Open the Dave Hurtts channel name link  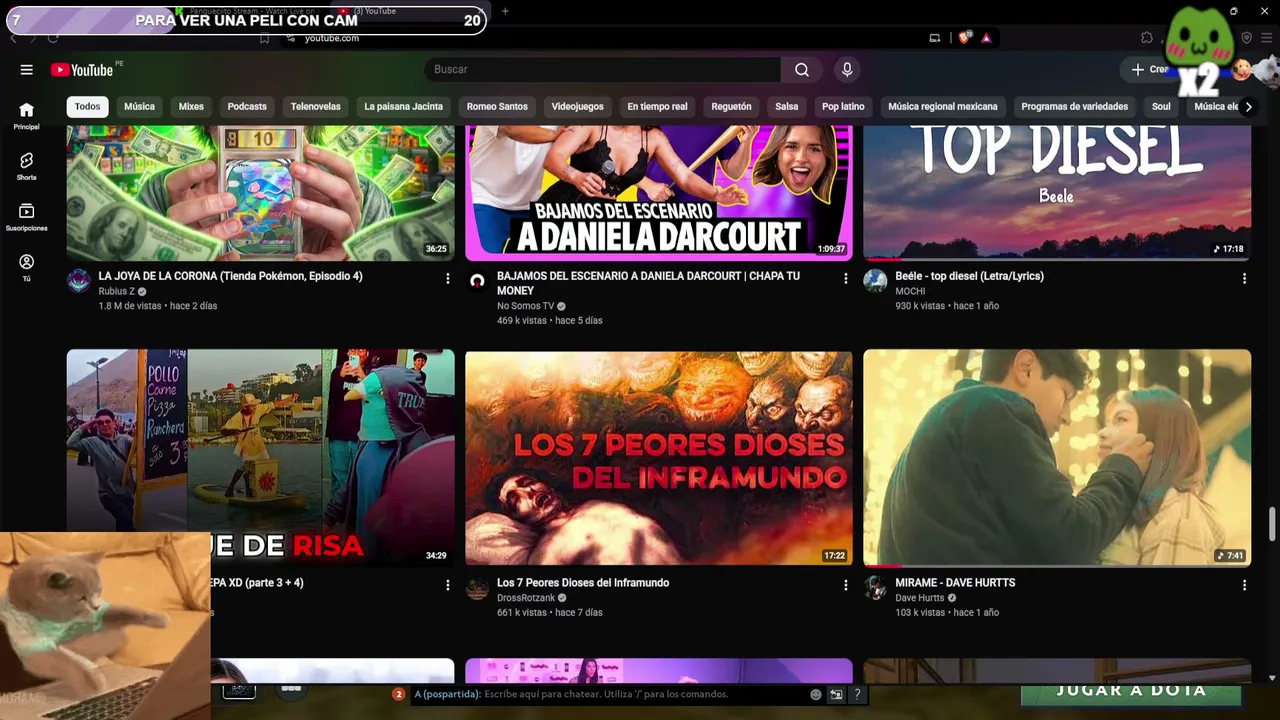(920, 598)
